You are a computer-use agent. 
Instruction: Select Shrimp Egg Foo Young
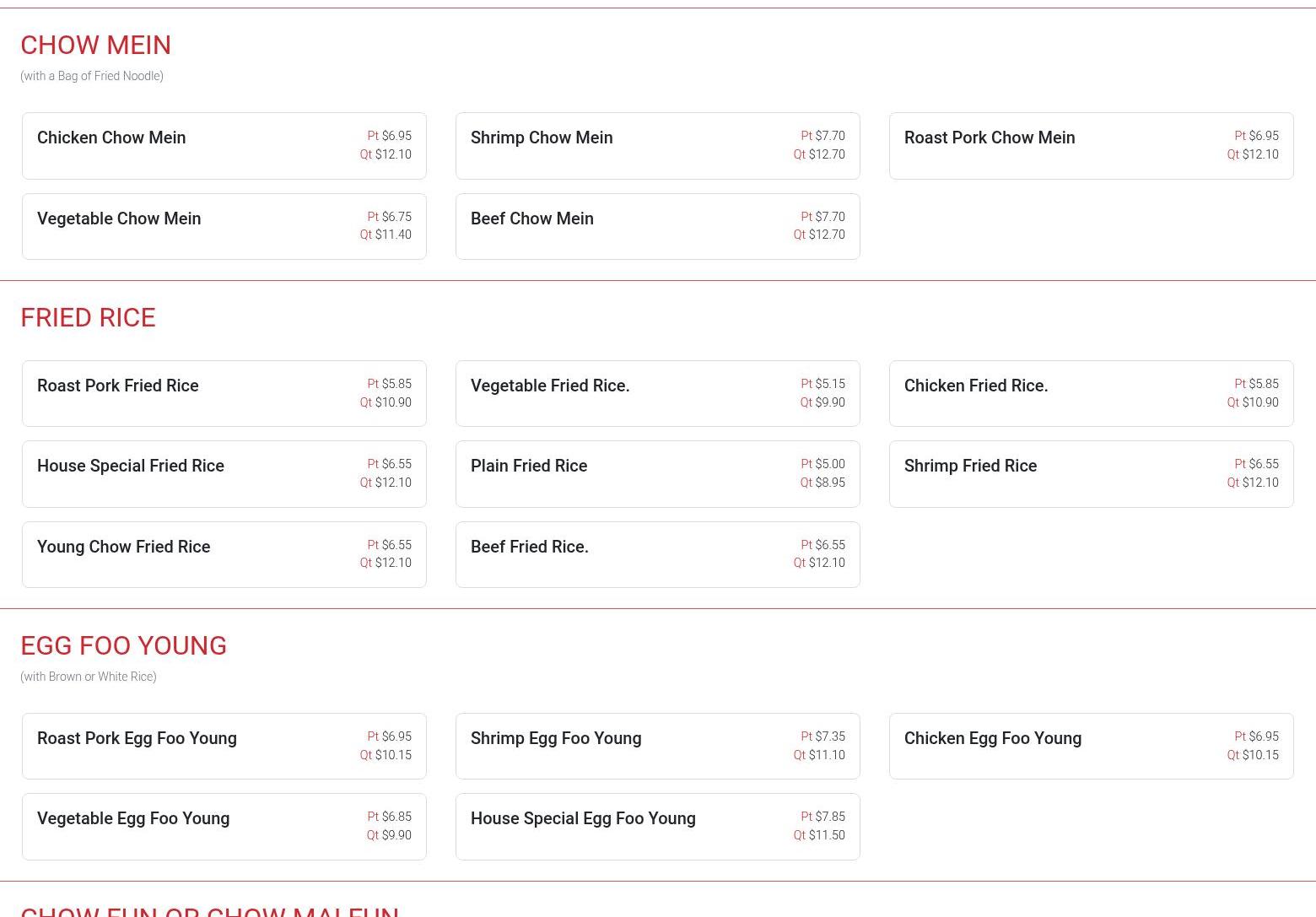coord(657,746)
